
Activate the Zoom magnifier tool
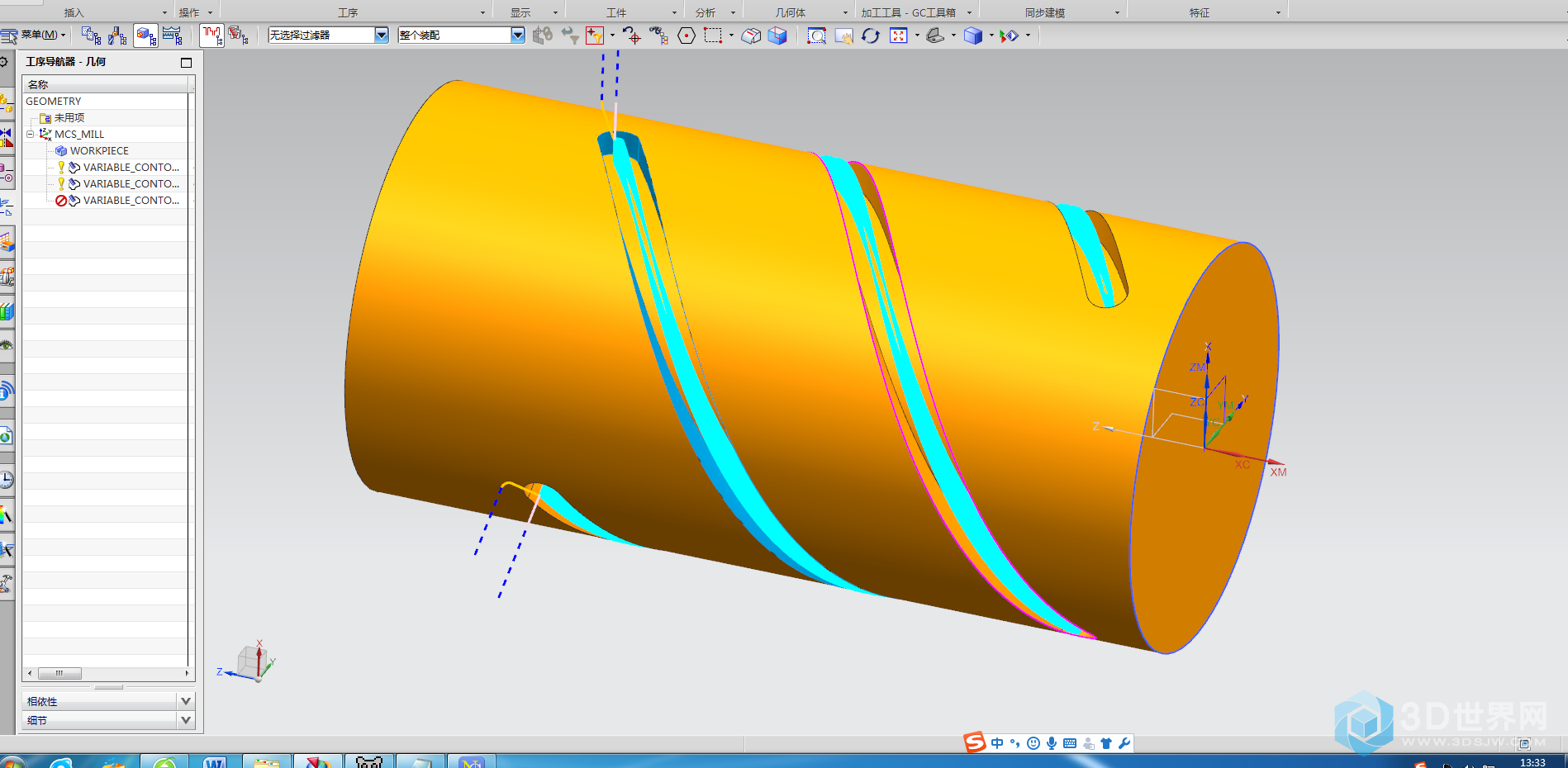pyautogui.click(x=817, y=36)
